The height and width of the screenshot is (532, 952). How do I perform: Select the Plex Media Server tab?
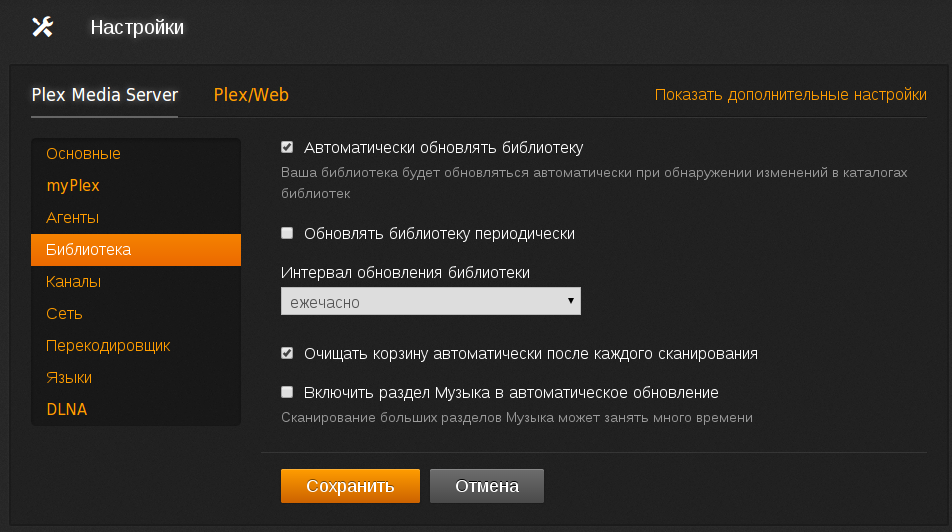105,95
